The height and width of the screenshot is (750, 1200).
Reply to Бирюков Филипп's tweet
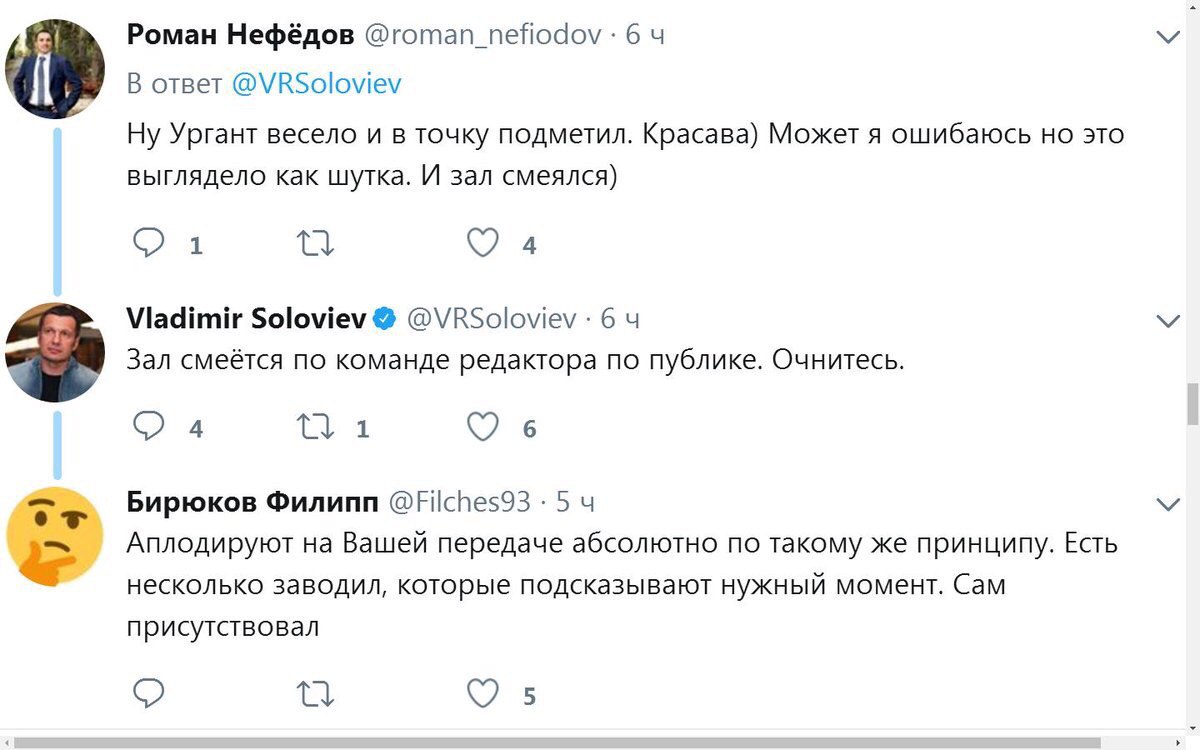click(x=149, y=692)
